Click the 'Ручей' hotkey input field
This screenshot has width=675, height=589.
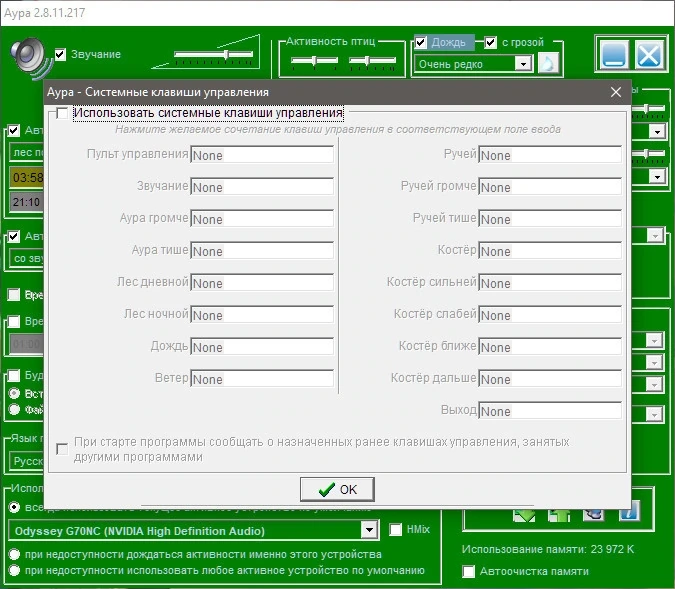[x=550, y=155]
